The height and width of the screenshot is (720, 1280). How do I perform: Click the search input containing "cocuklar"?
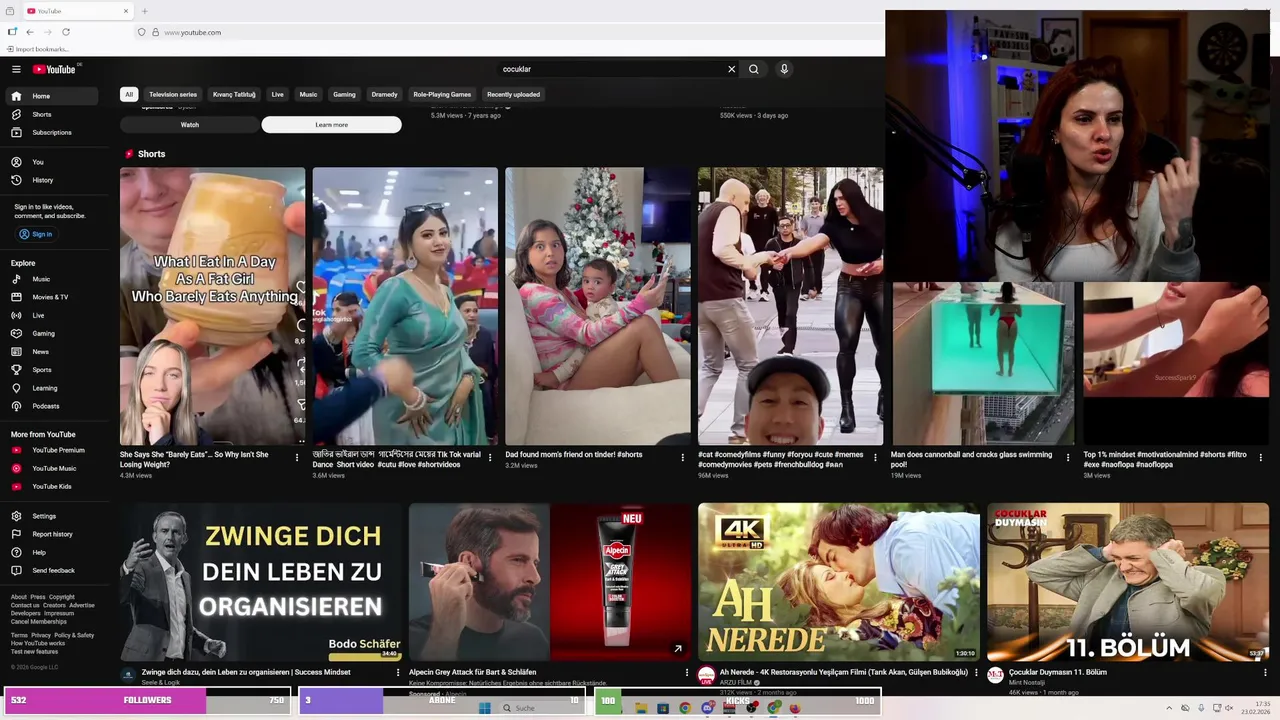[x=610, y=69]
